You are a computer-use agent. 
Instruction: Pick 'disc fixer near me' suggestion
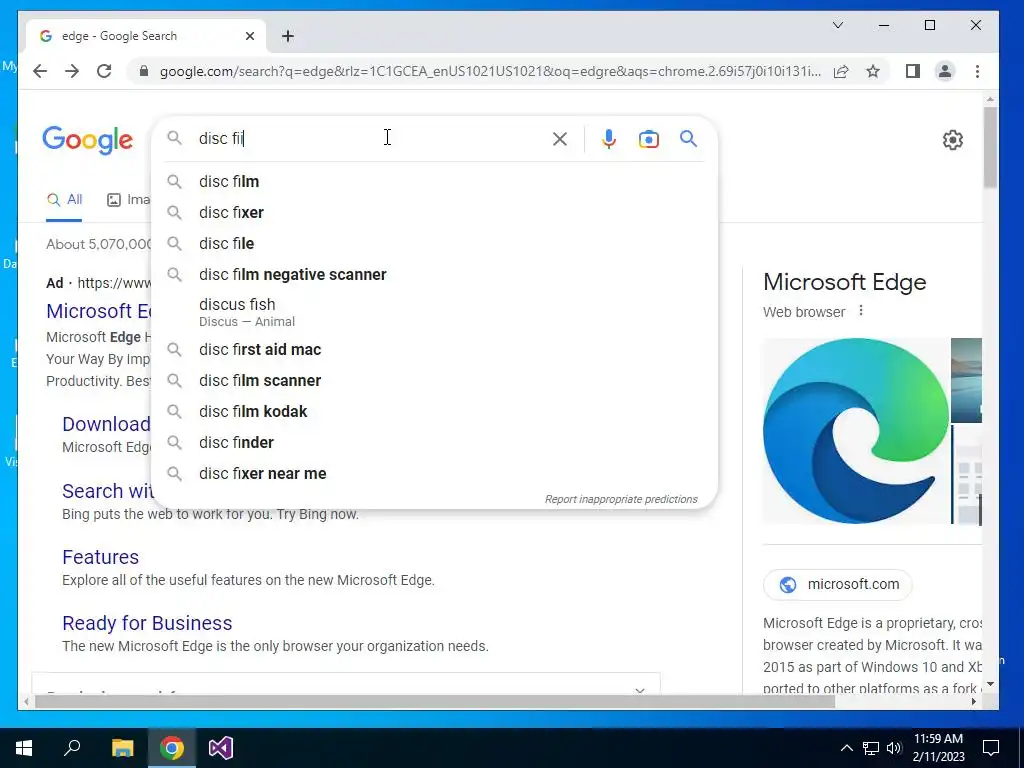point(434,473)
